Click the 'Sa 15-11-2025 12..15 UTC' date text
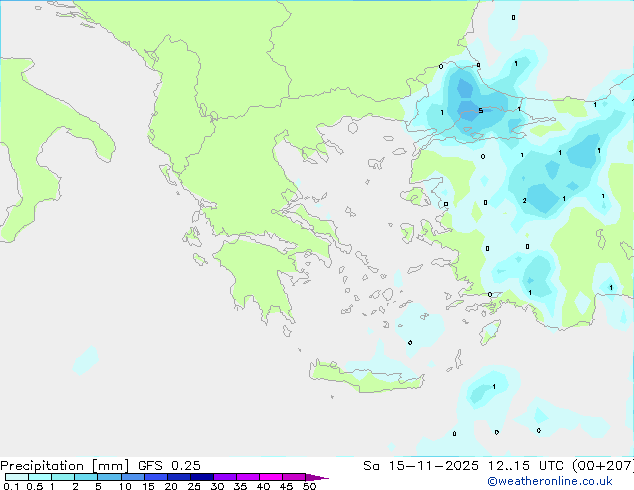 coord(463,466)
